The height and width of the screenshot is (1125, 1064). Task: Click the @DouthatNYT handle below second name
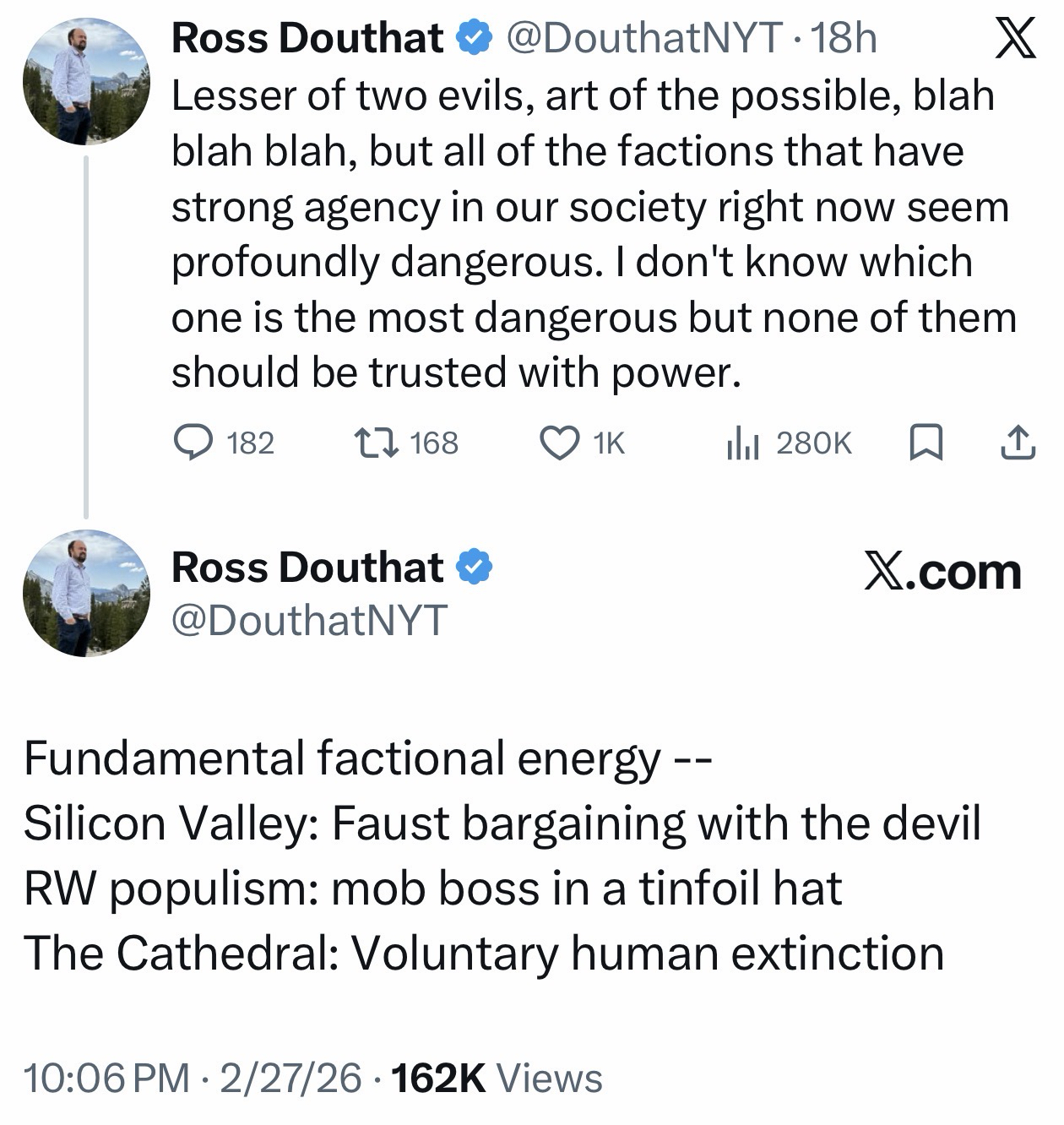coord(309,621)
